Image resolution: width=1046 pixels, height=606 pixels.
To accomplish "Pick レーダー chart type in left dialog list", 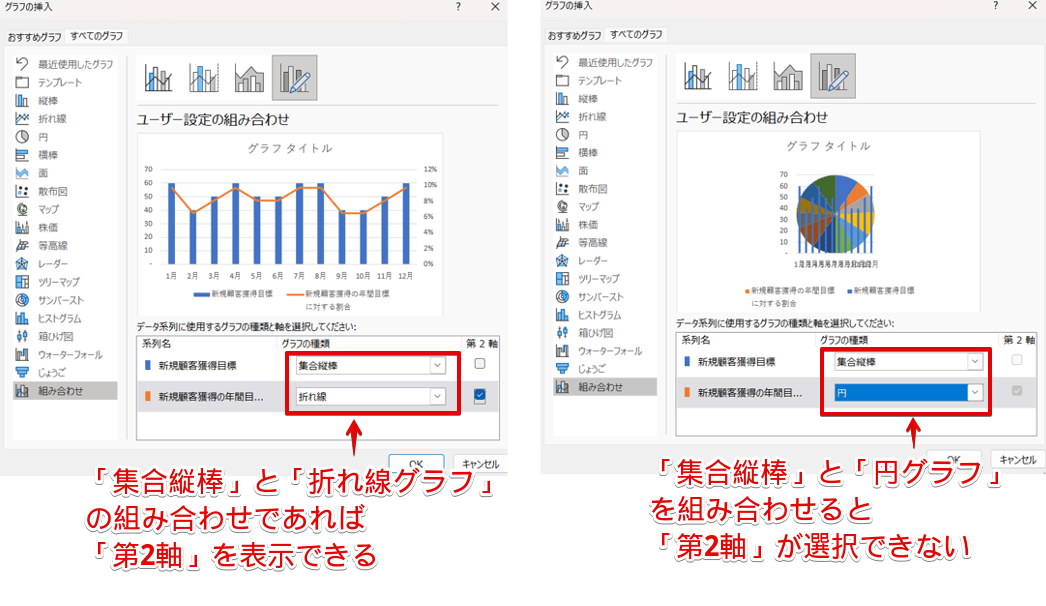I will pos(54,263).
